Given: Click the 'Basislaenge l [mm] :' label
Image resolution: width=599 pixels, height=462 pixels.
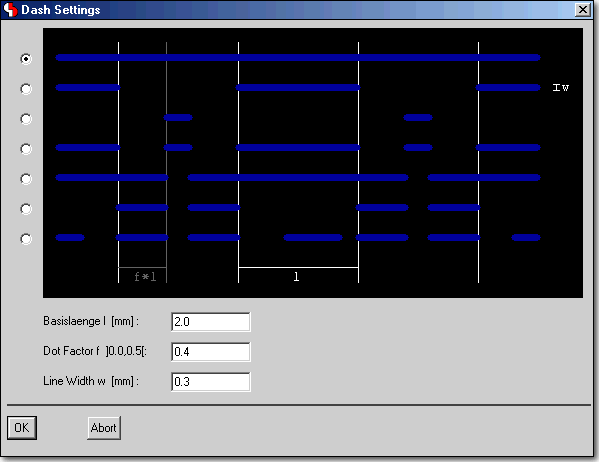Looking at the screenshot, I should 91,321.
